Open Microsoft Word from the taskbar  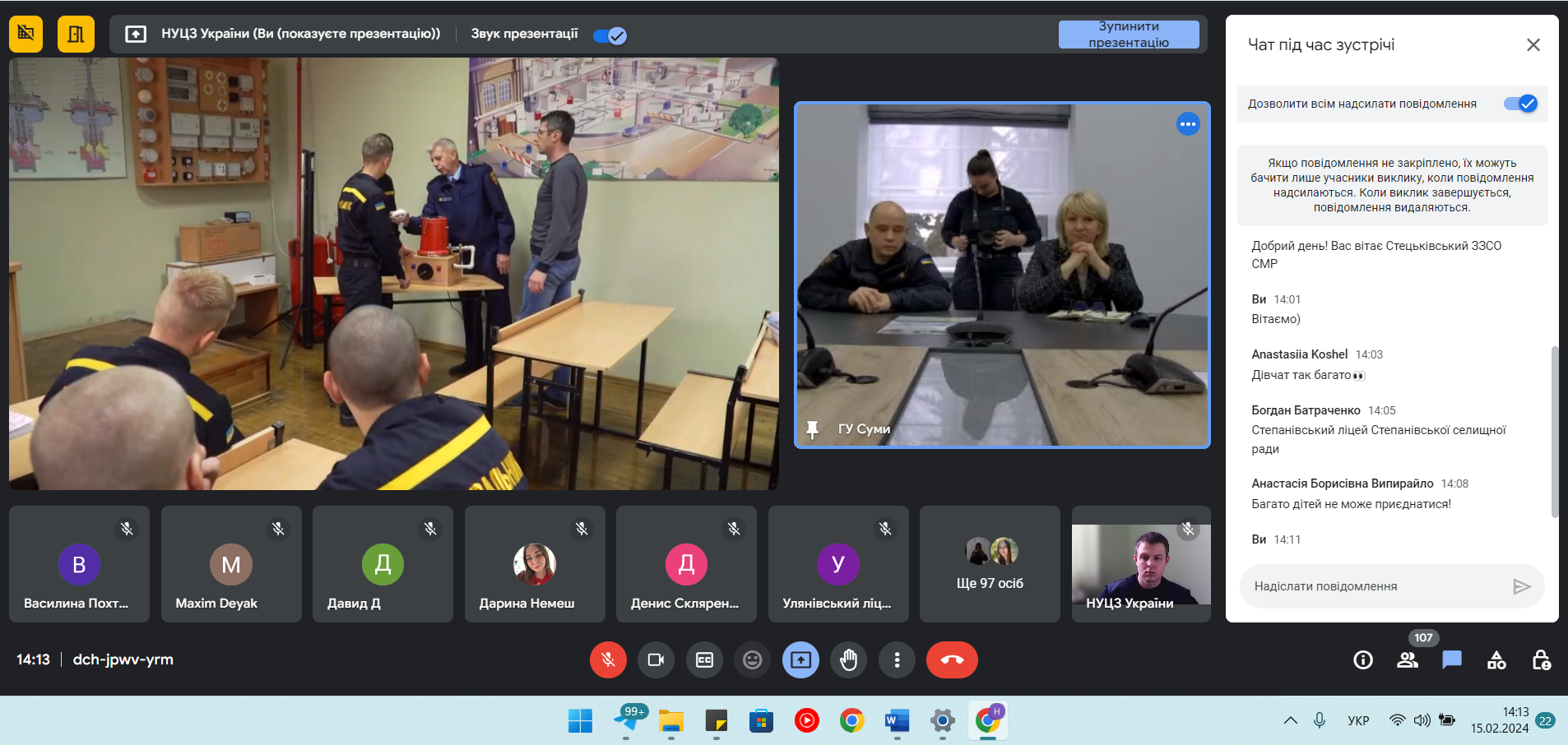click(897, 721)
